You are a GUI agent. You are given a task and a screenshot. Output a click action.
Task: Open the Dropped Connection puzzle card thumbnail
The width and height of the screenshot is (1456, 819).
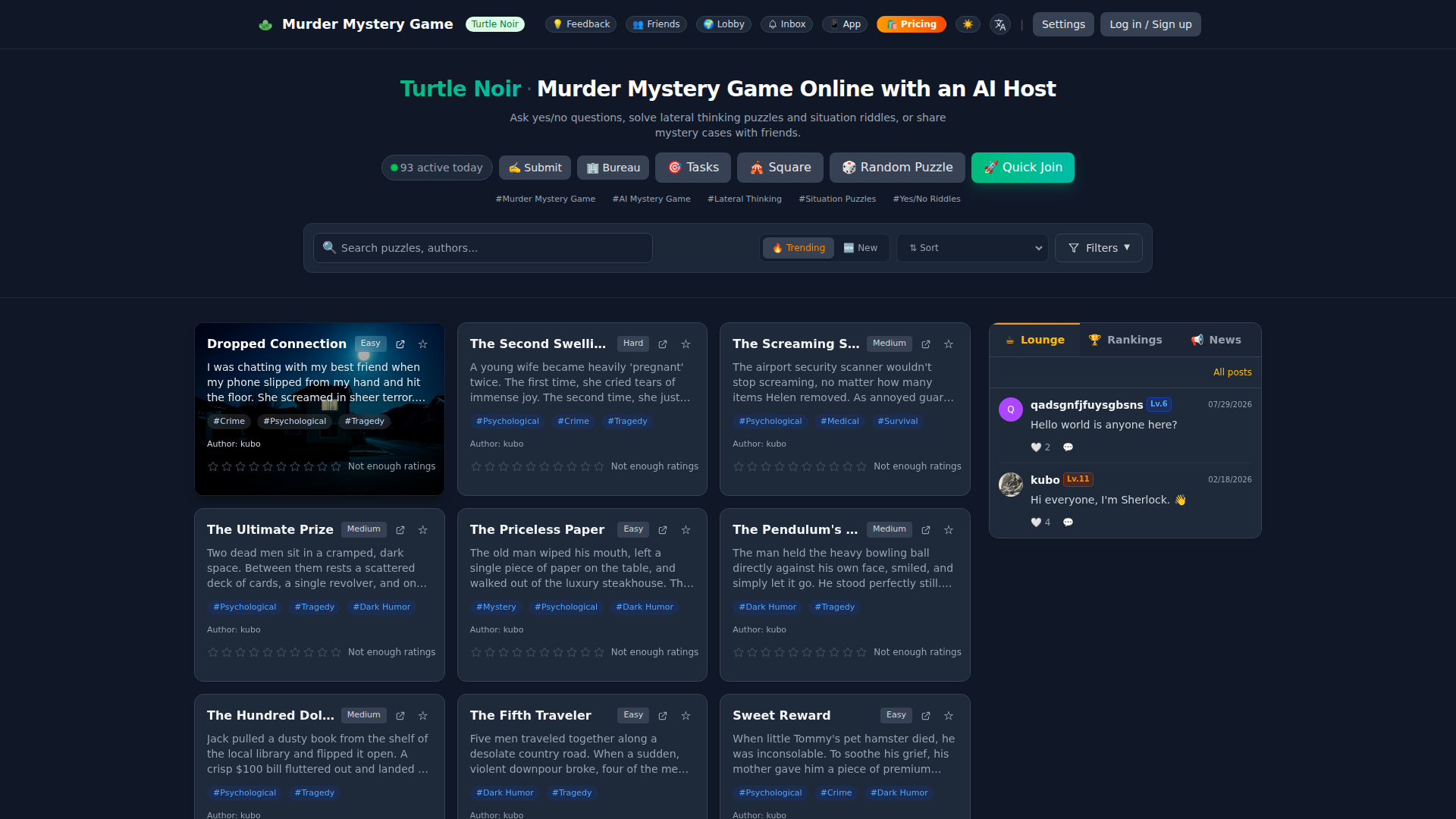[319, 409]
